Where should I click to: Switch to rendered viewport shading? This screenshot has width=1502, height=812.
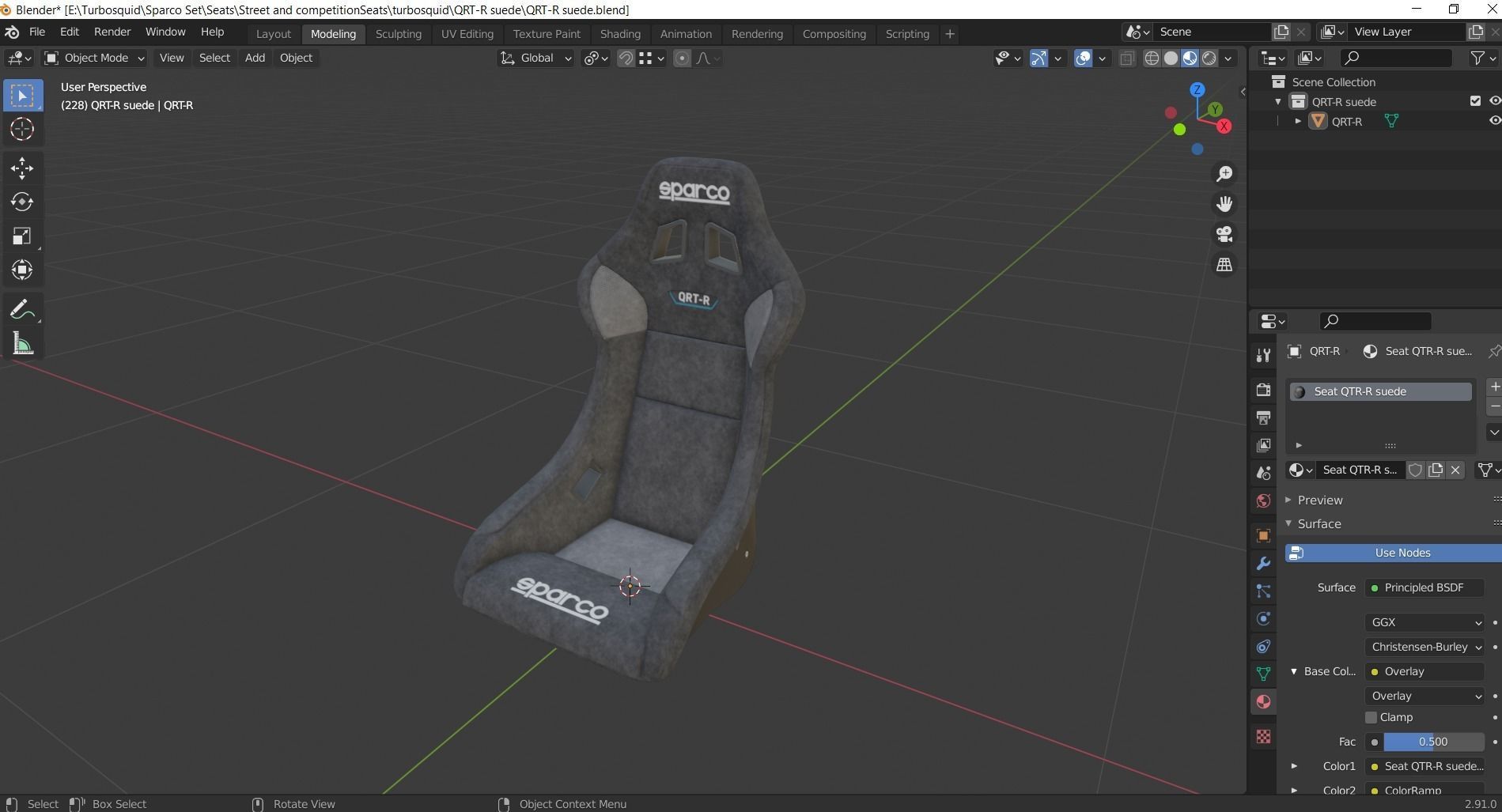point(1209,58)
